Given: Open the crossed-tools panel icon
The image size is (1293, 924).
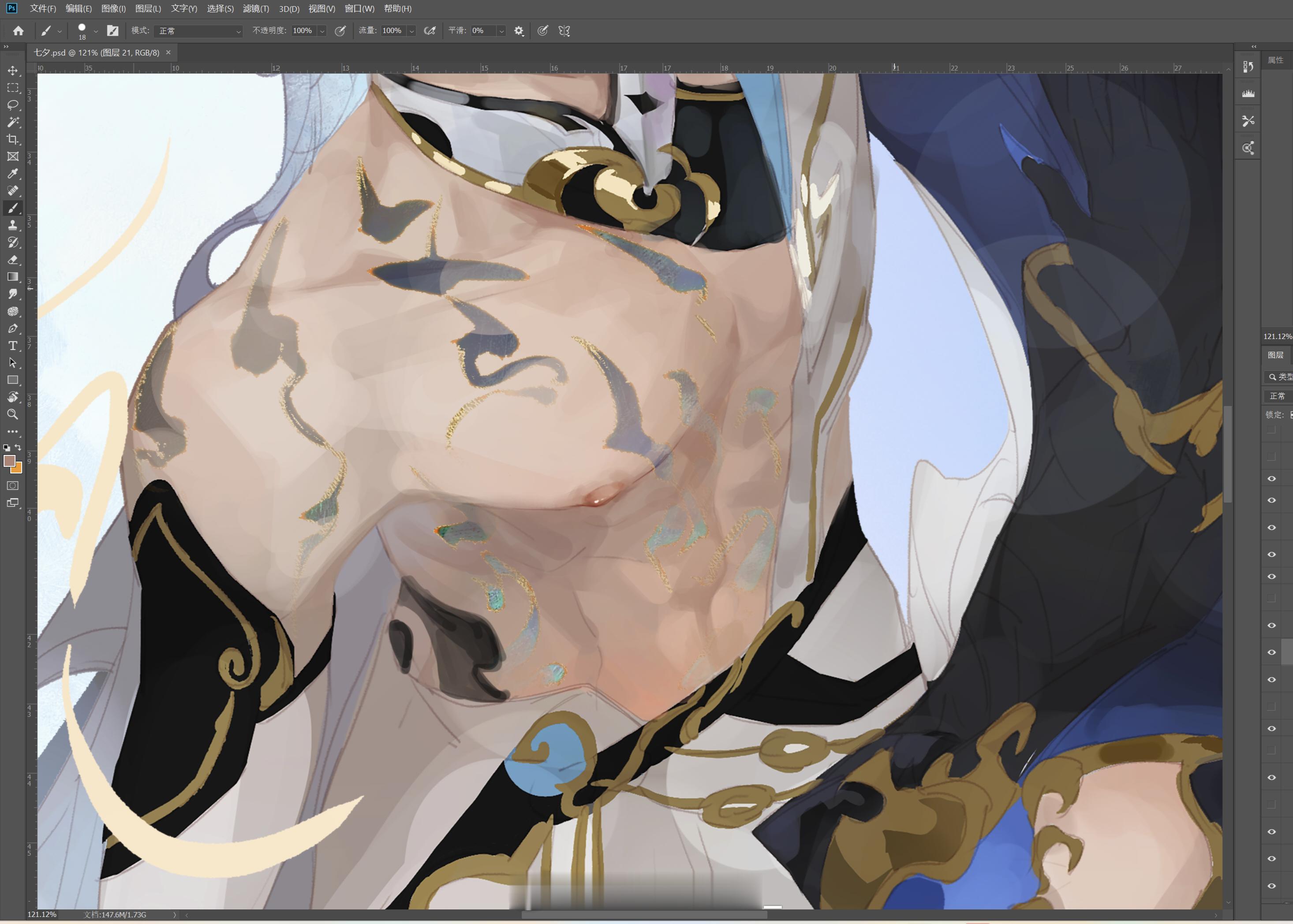Looking at the screenshot, I should [1248, 121].
